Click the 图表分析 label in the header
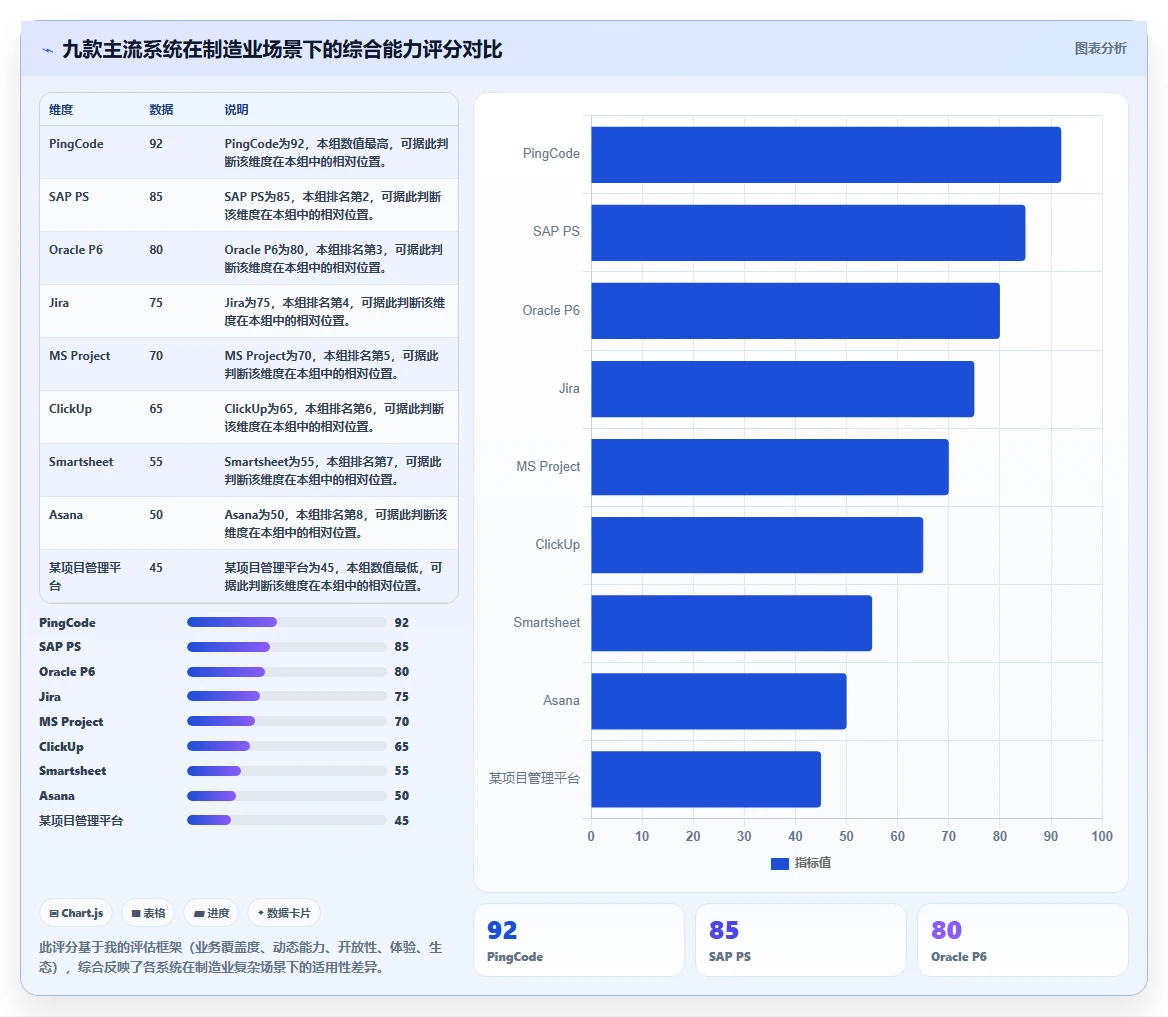 coord(1100,48)
